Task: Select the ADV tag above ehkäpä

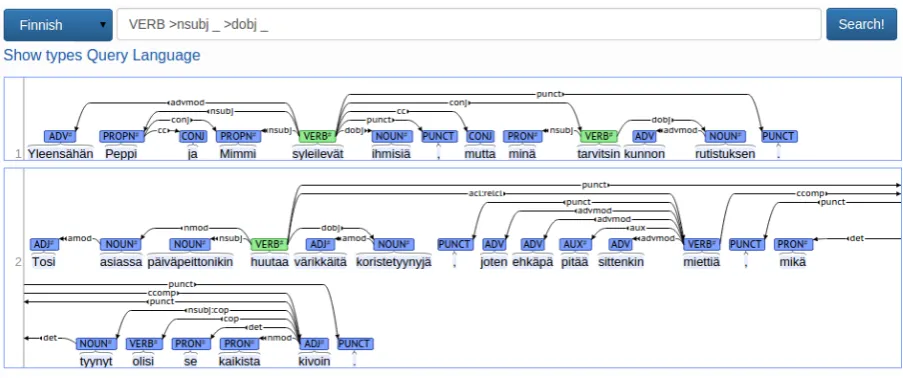Action: tap(533, 244)
